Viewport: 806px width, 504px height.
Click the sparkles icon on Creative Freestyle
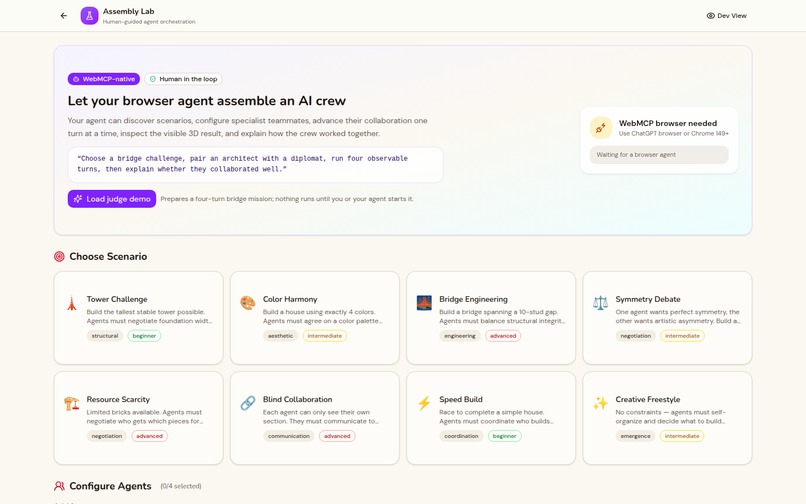(x=600, y=403)
